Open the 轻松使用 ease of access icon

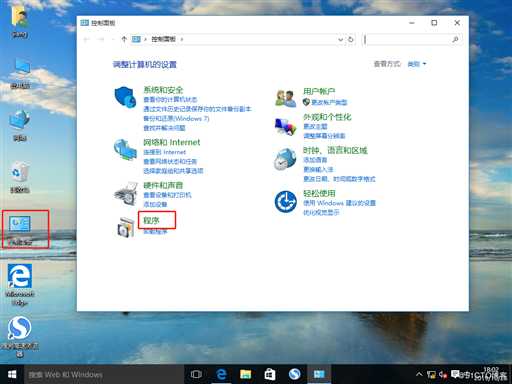coord(286,201)
